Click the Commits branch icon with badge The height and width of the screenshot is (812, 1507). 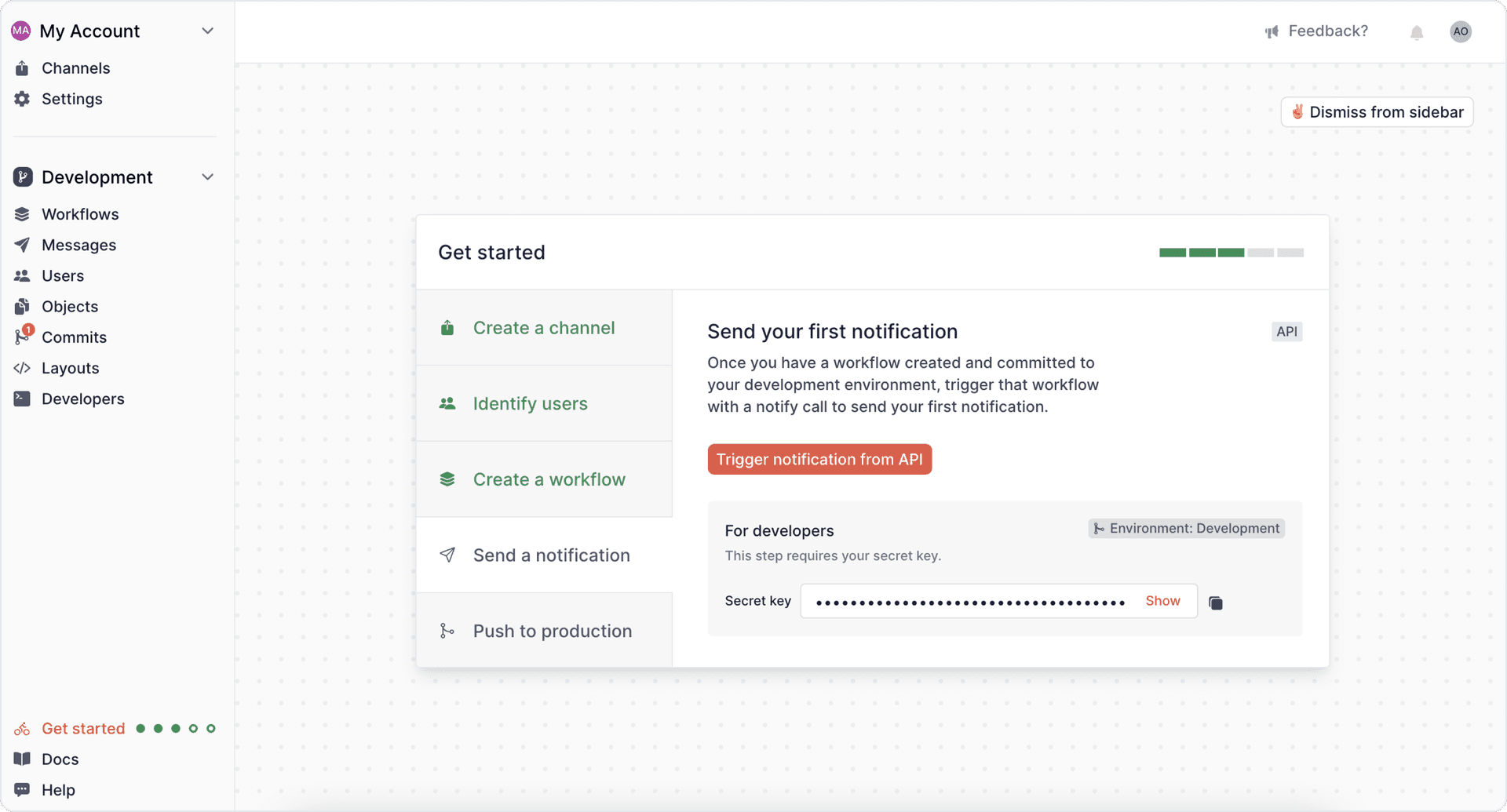[x=22, y=337]
